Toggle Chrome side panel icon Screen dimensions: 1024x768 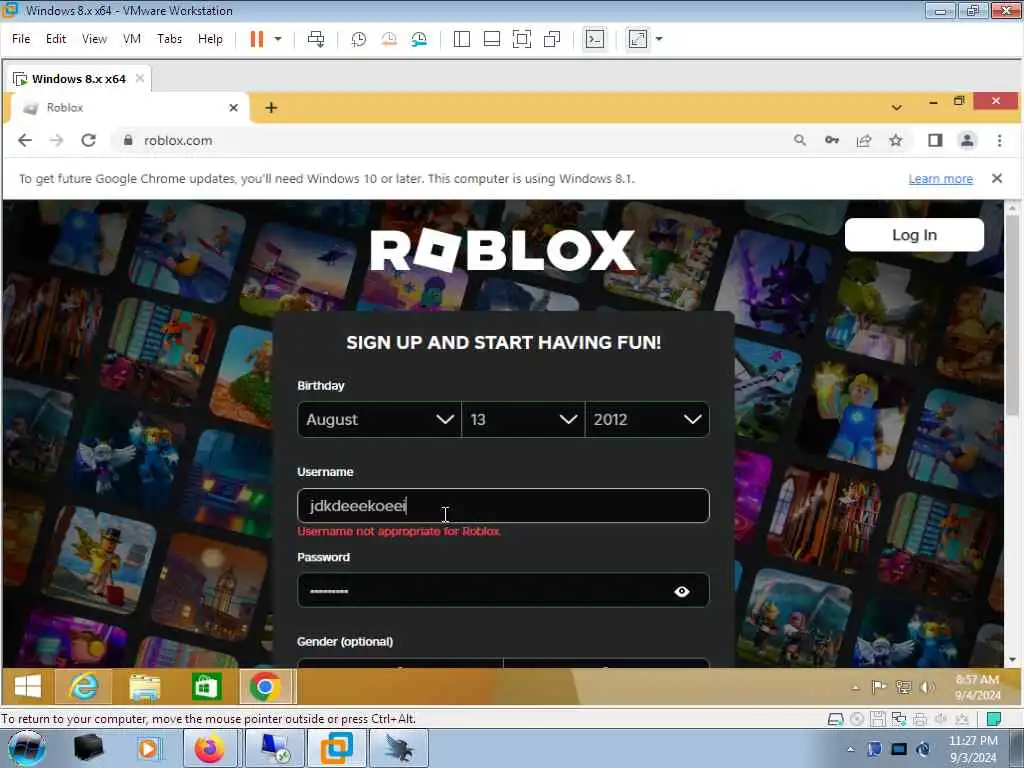pos(935,140)
